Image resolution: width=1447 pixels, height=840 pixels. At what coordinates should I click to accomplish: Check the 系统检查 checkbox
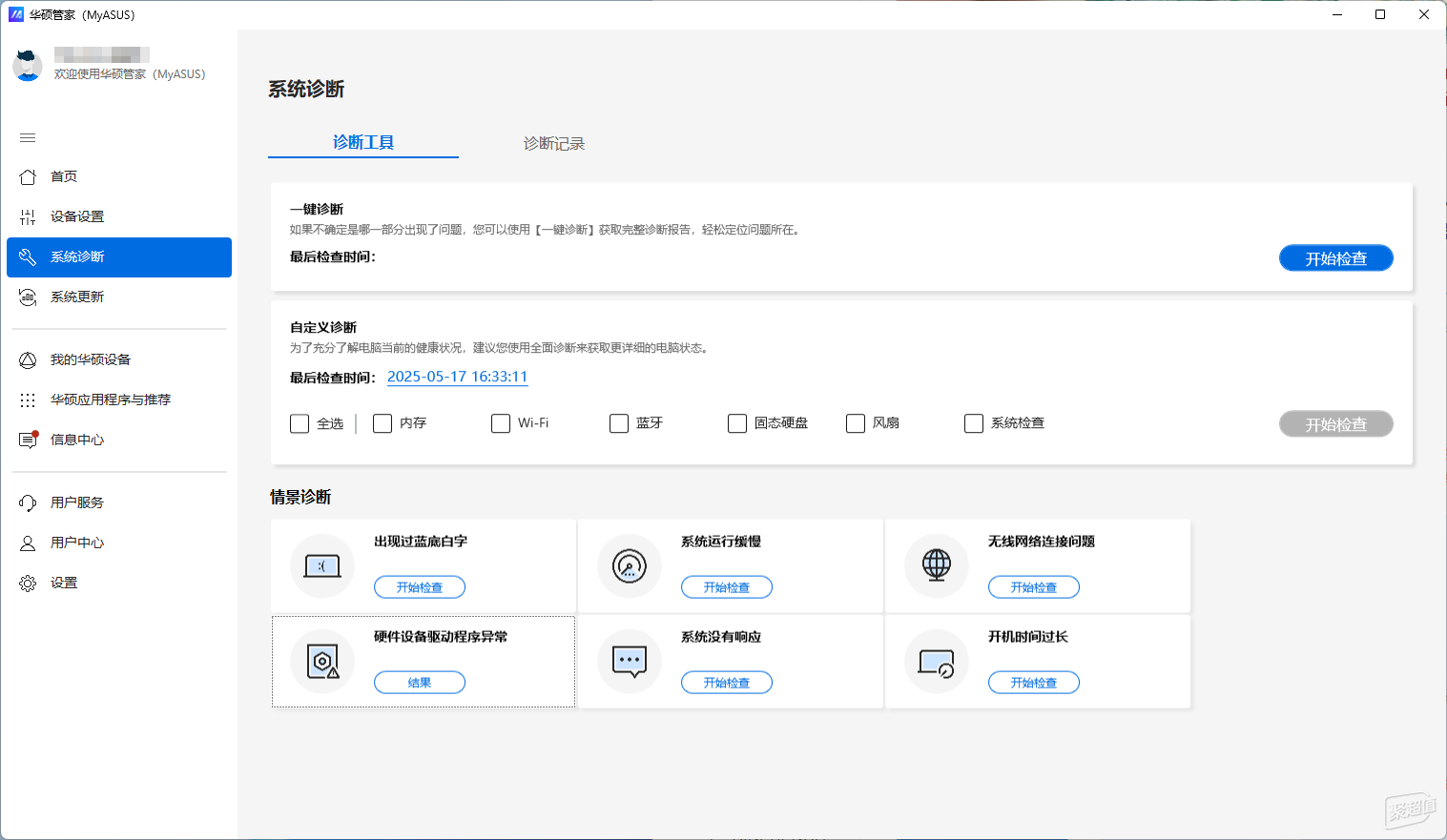pyautogui.click(x=974, y=423)
